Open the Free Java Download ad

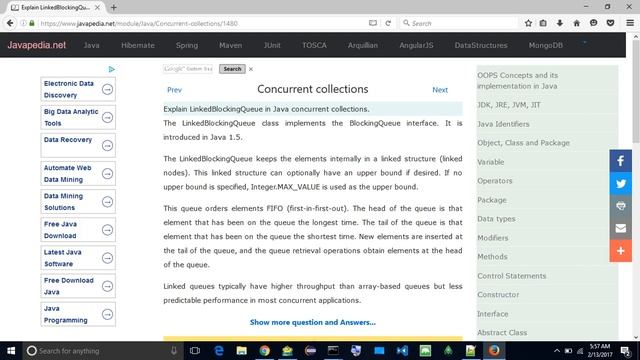[x=78, y=230]
